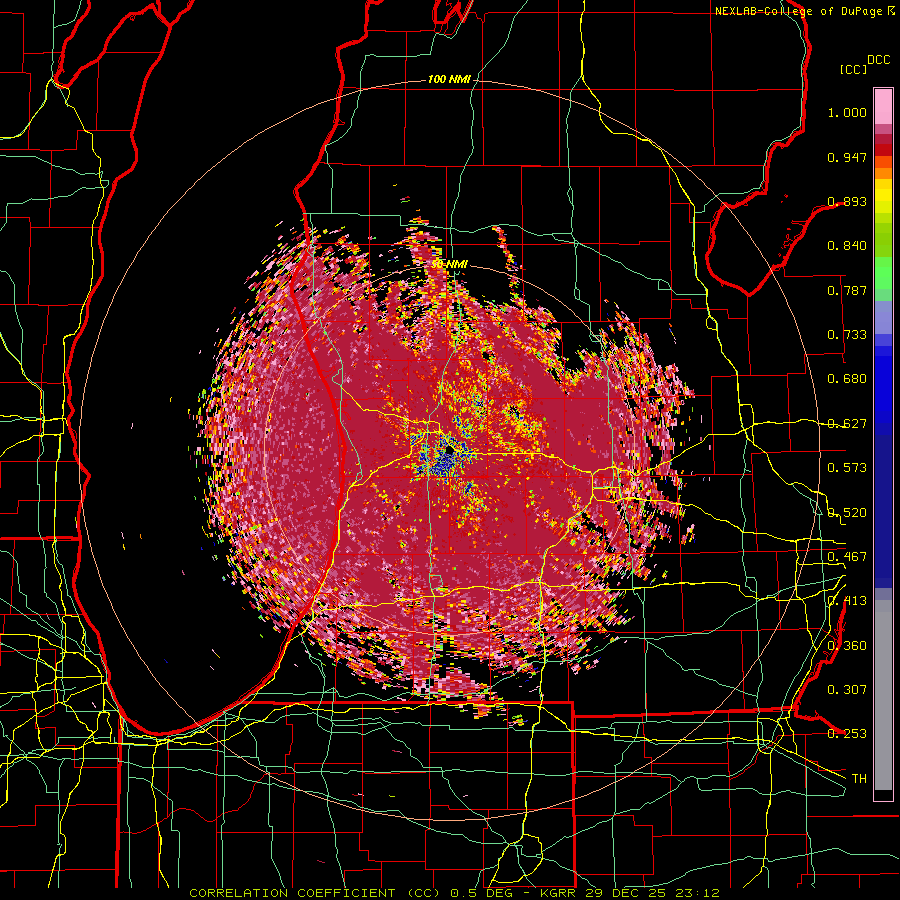Pick the light pink swatch at scale top
This screenshot has height=900, width=900.
[883, 106]
